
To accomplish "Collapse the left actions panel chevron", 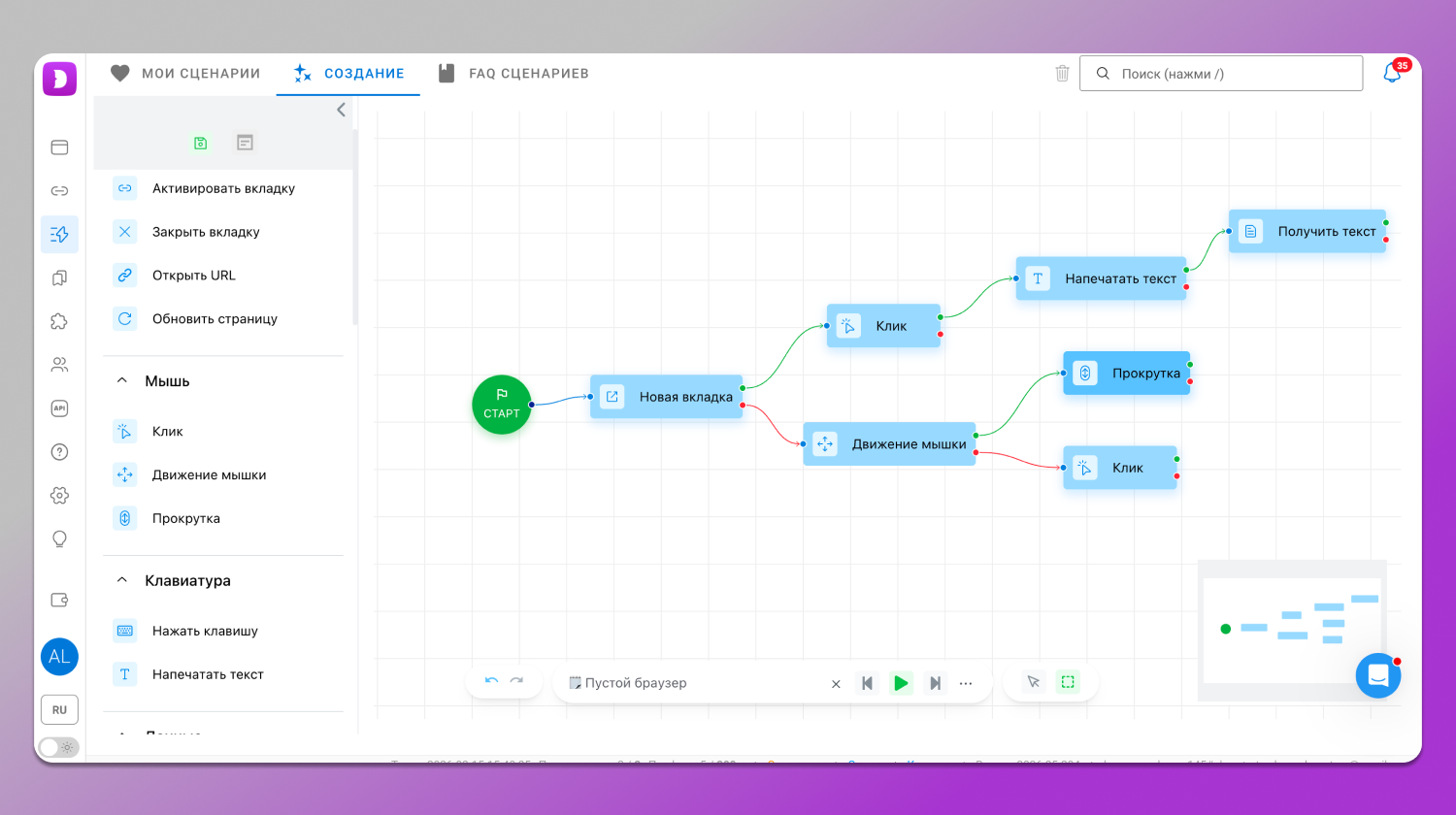I will 341,110.
